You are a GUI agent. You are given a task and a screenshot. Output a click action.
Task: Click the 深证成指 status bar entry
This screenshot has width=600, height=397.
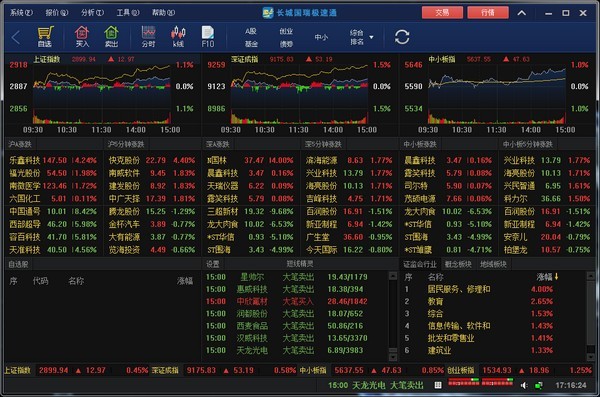223,371
